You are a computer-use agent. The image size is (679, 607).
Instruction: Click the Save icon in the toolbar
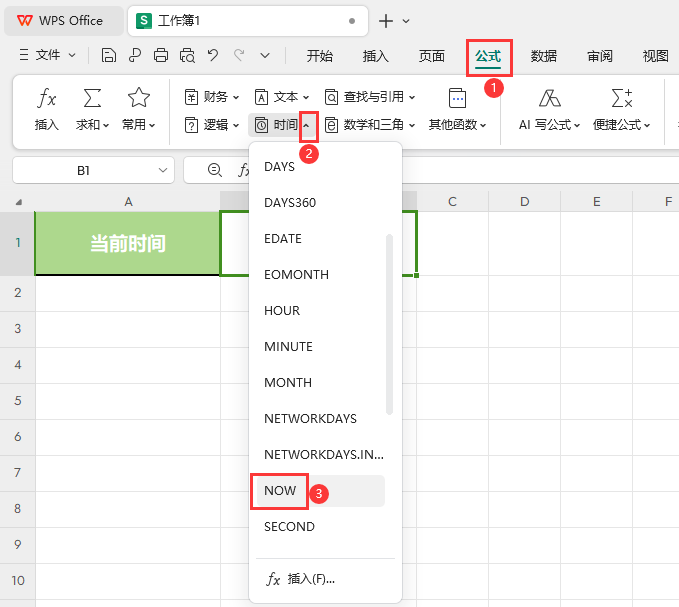[x=109, y=55]
